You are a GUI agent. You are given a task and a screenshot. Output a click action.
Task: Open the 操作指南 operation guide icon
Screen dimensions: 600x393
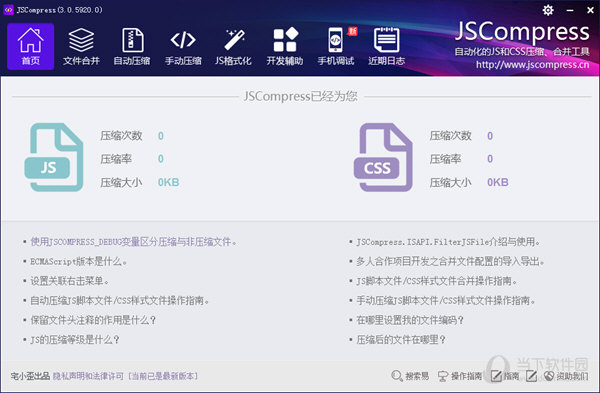pos(443,376)
